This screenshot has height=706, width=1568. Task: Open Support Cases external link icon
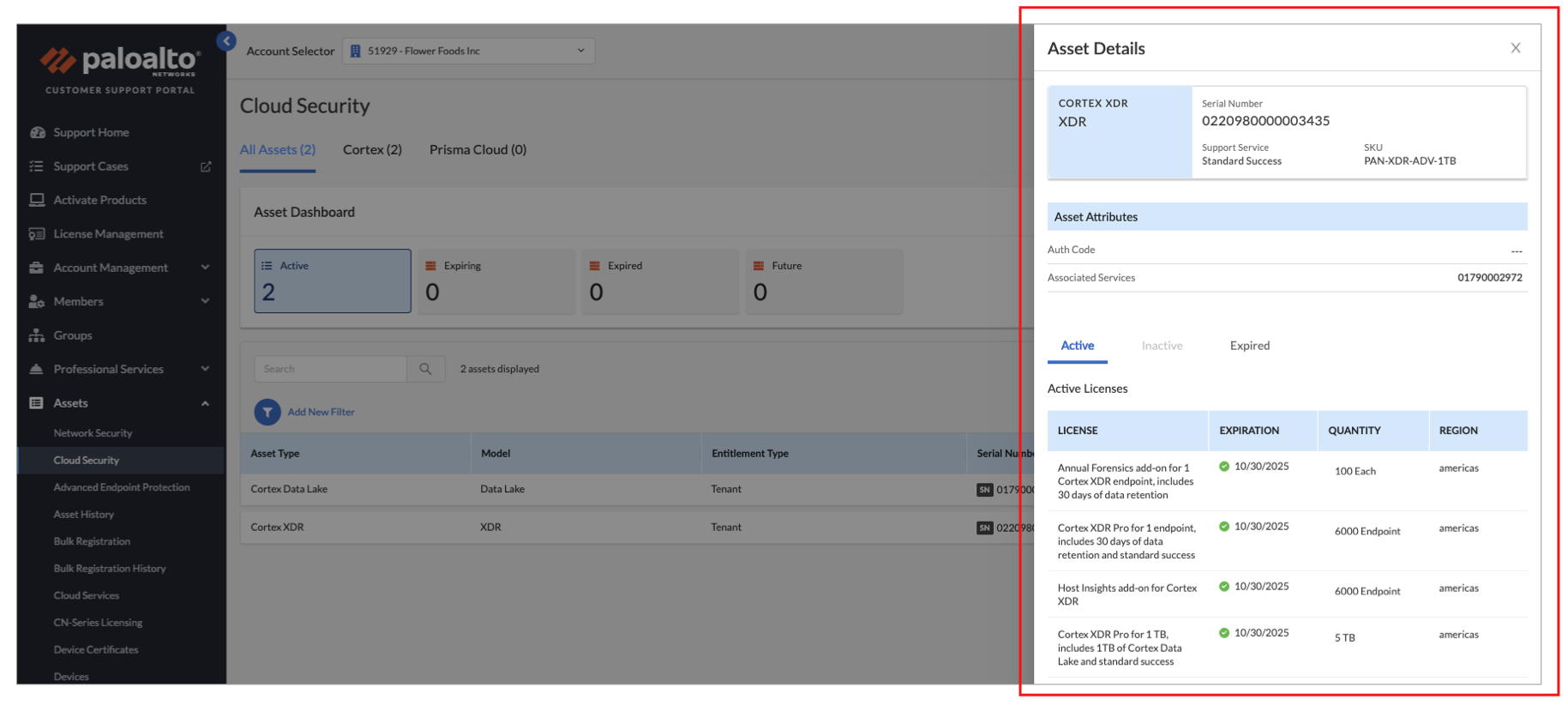(206, 166)
